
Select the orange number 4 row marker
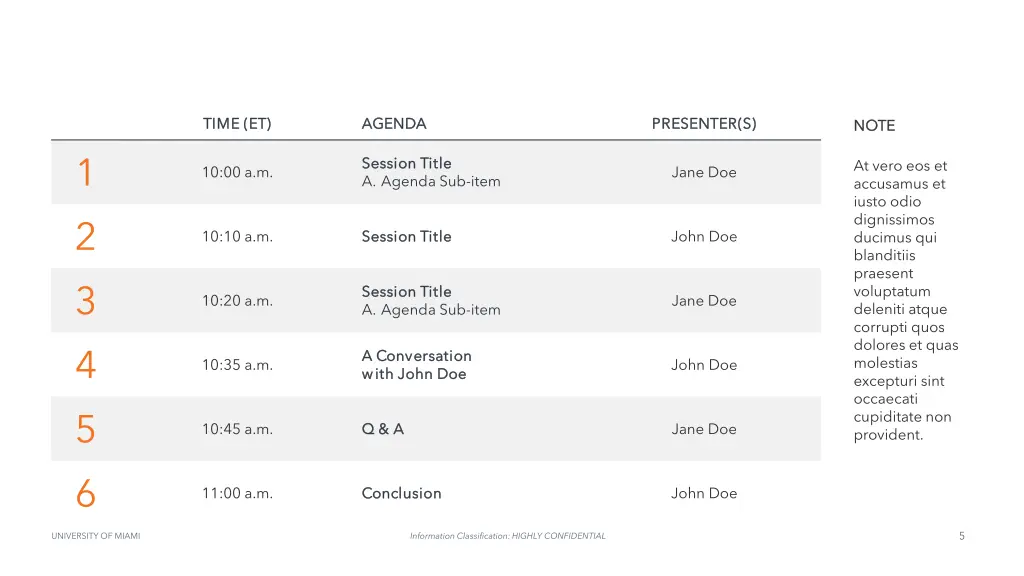(x=86, y=364)
